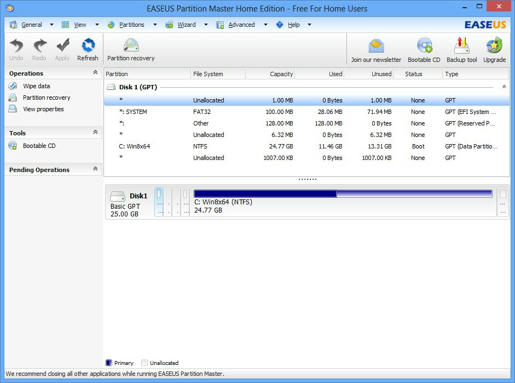Click the Wipe data link
515x383 pixels.
tap(36, 86)
